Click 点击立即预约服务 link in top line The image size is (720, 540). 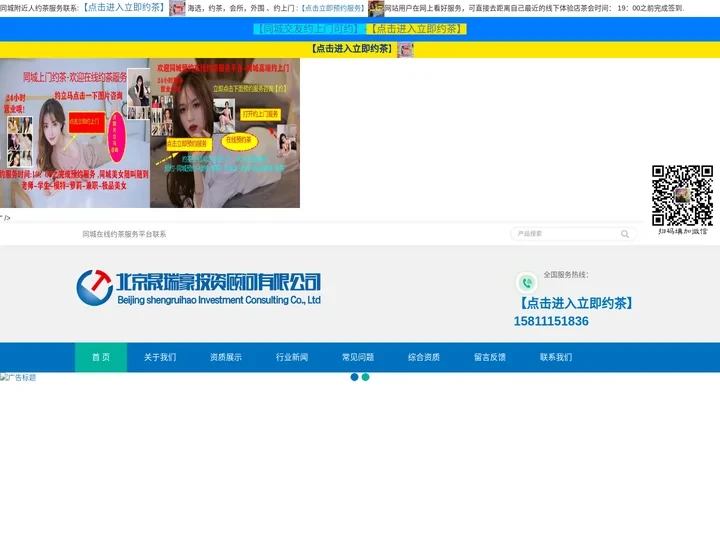click(x=334, y=8)
